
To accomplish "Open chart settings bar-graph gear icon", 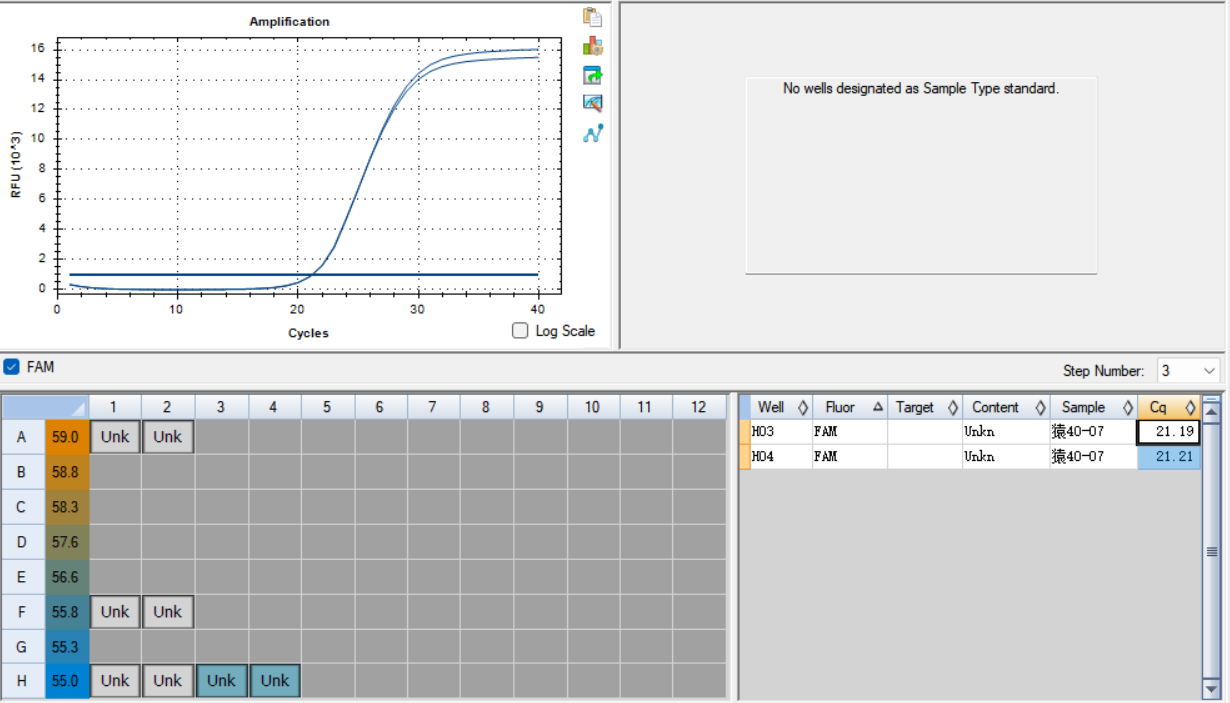I will pyautogui.click(x=593, y=46).
